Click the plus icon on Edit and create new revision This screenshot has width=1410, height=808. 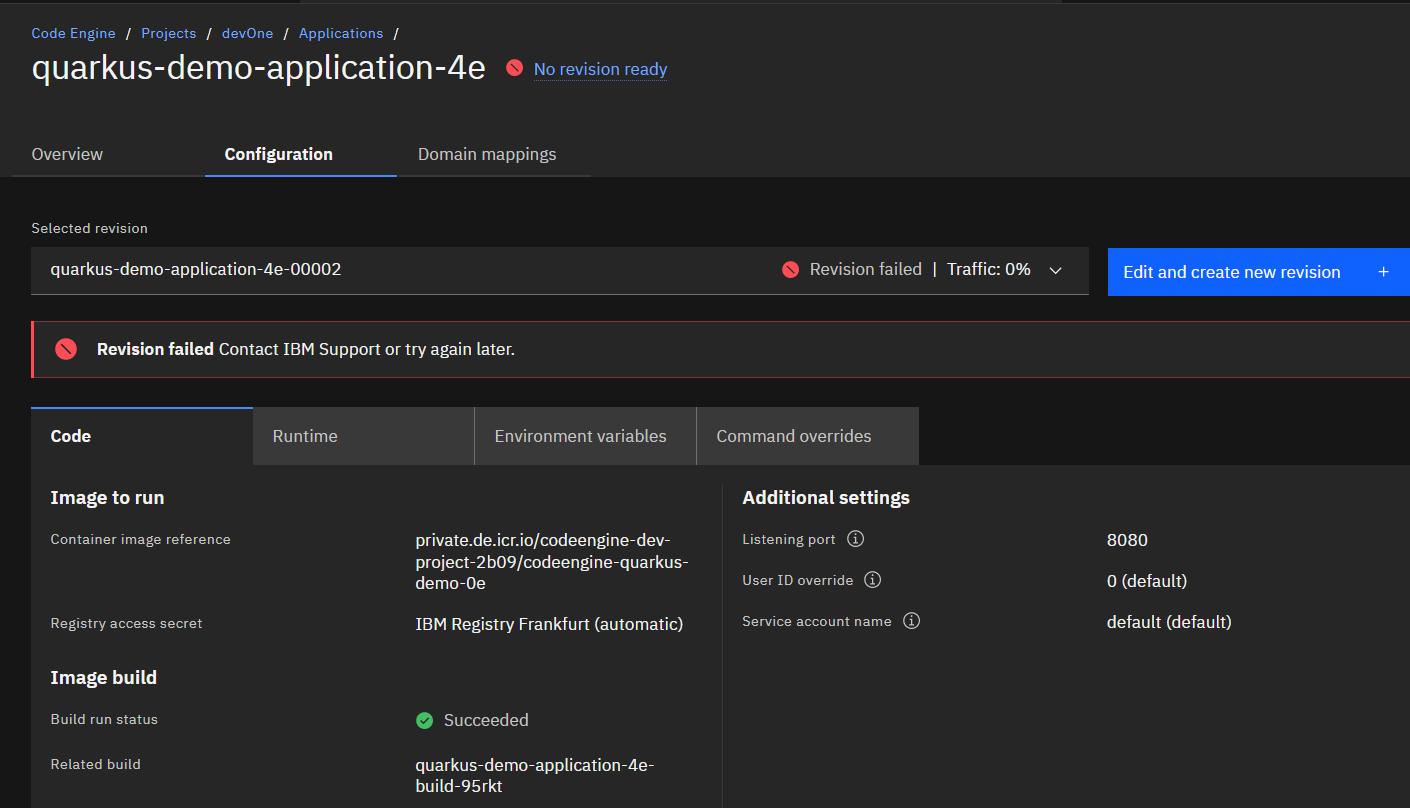(1383, 272)
